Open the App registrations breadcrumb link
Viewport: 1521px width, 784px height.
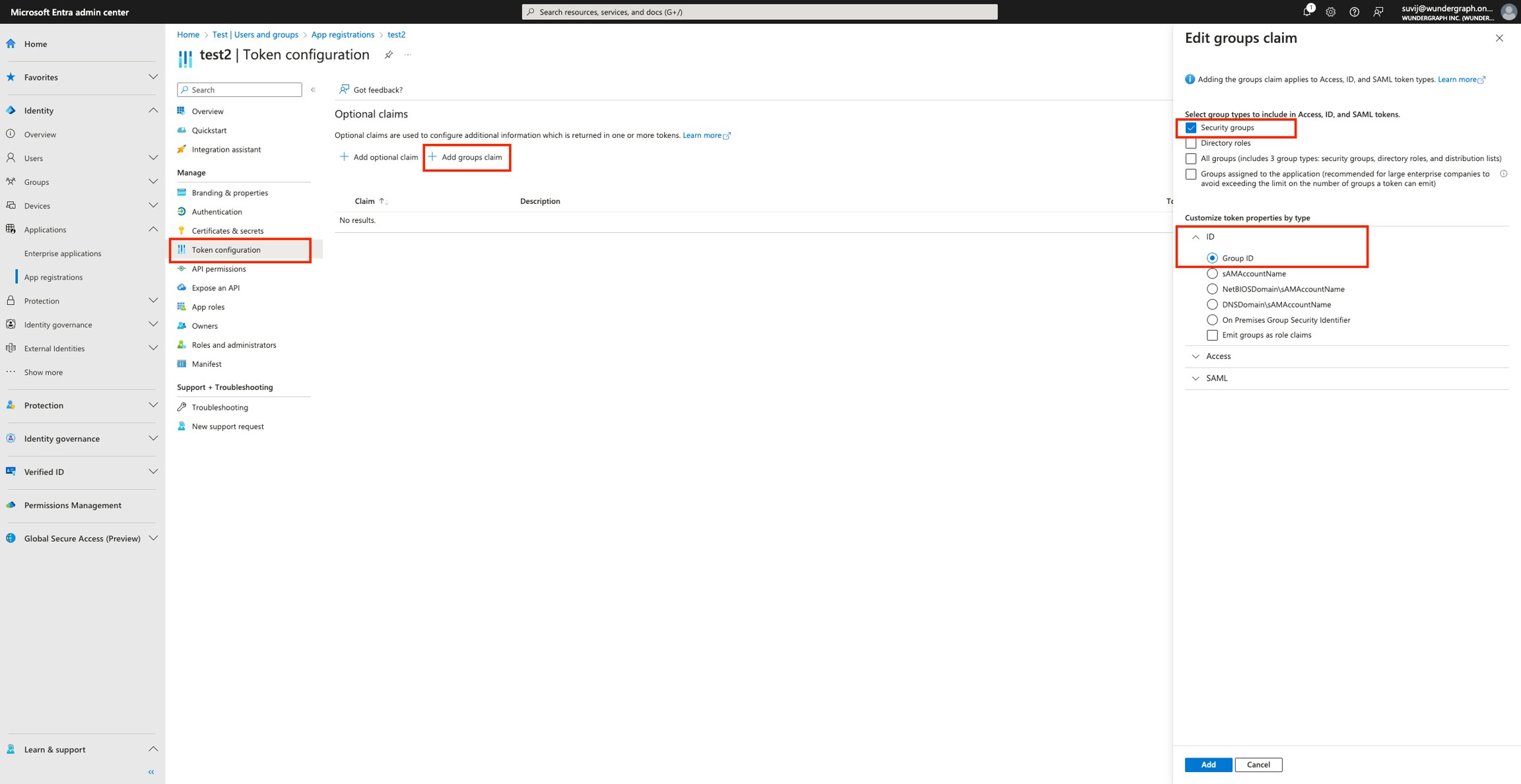[343, 34]
